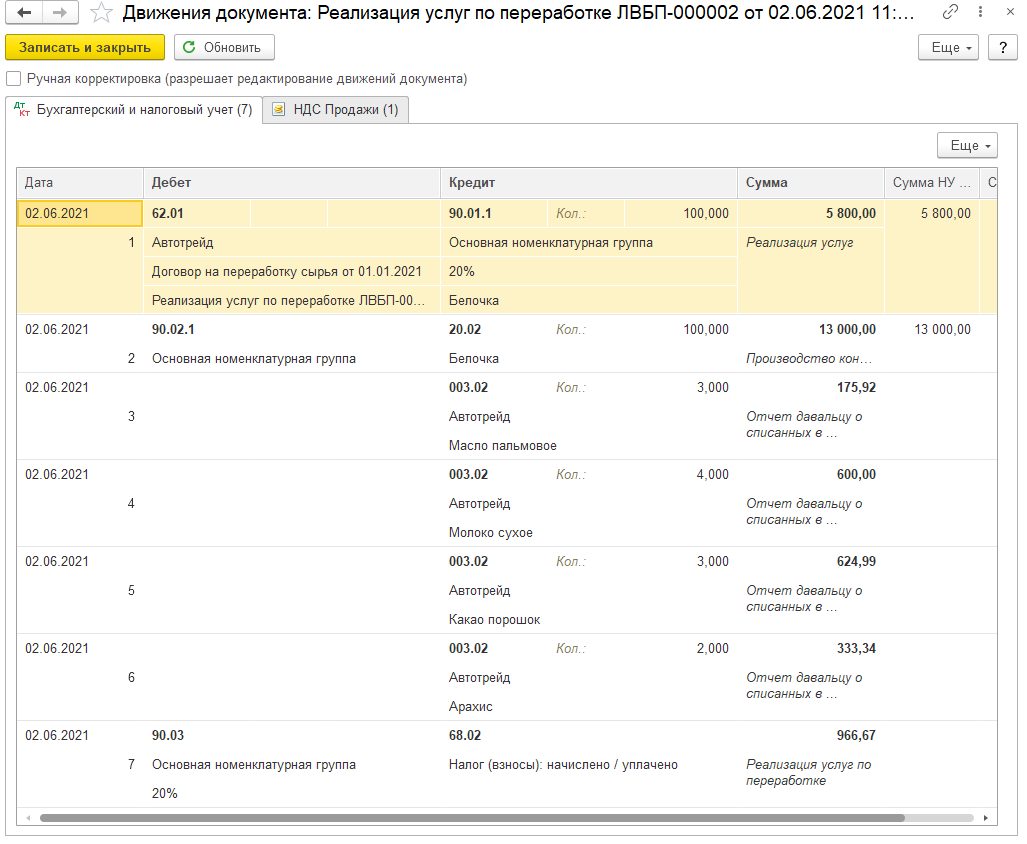Select the sum 624,99 cell

click(811, 562)
